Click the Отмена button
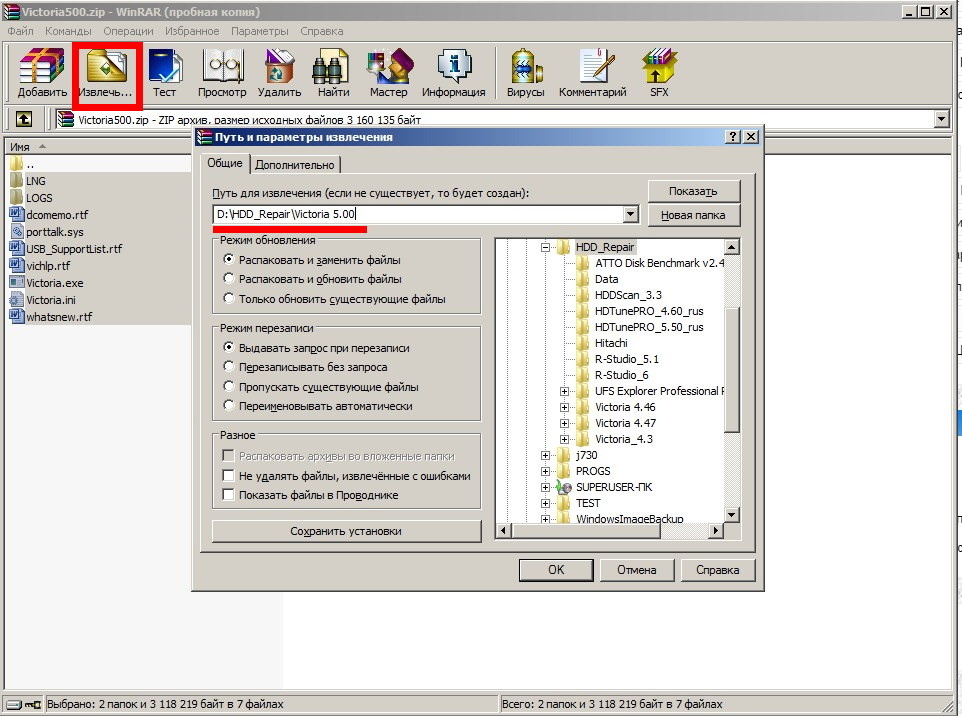962x716 pixels. [637, 569]
